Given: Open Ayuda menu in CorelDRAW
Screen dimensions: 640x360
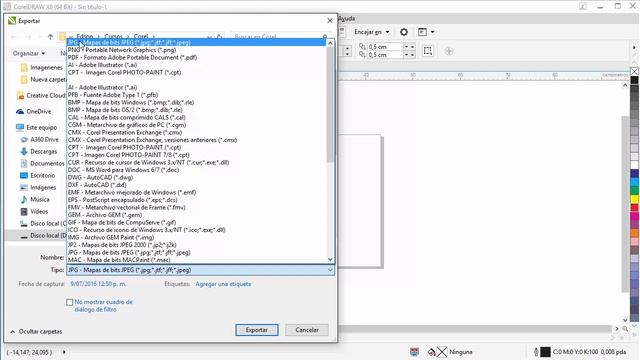Looking at the screenshot, I should coord(347,18).
